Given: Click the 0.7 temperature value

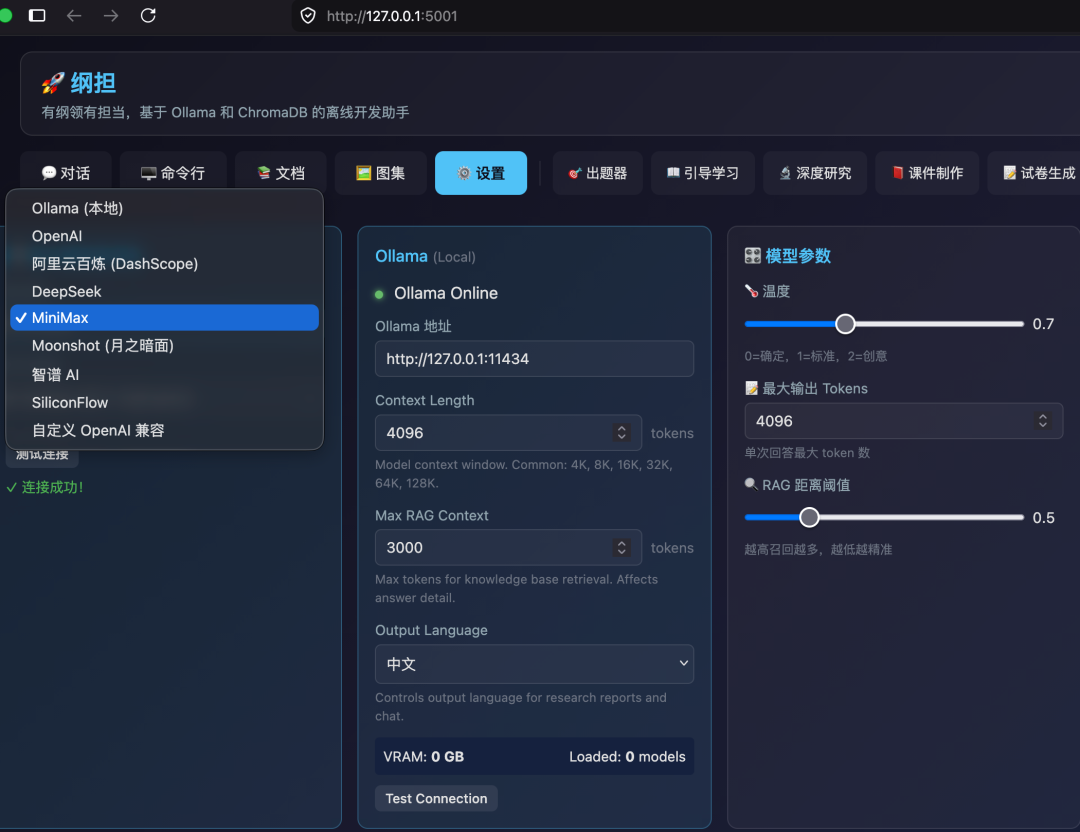Looking at the screenshot, I should [x=1043, y=324].
